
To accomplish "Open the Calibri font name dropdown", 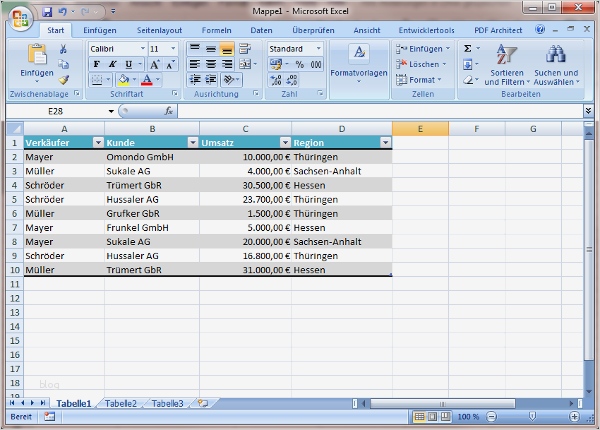I will [x=142, y=49].
